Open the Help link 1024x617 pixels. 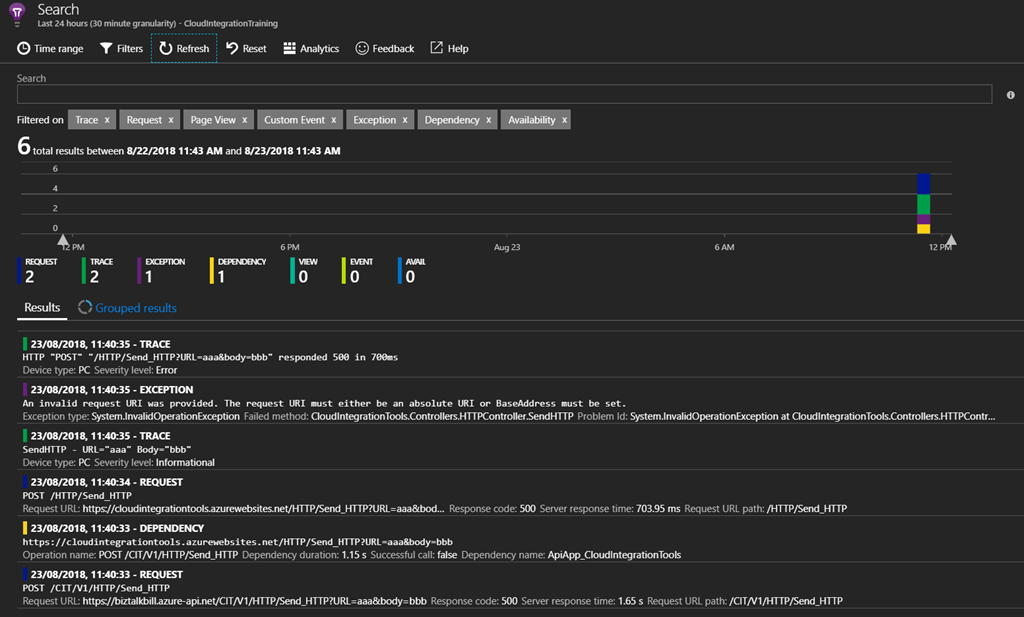coord(449,48)
